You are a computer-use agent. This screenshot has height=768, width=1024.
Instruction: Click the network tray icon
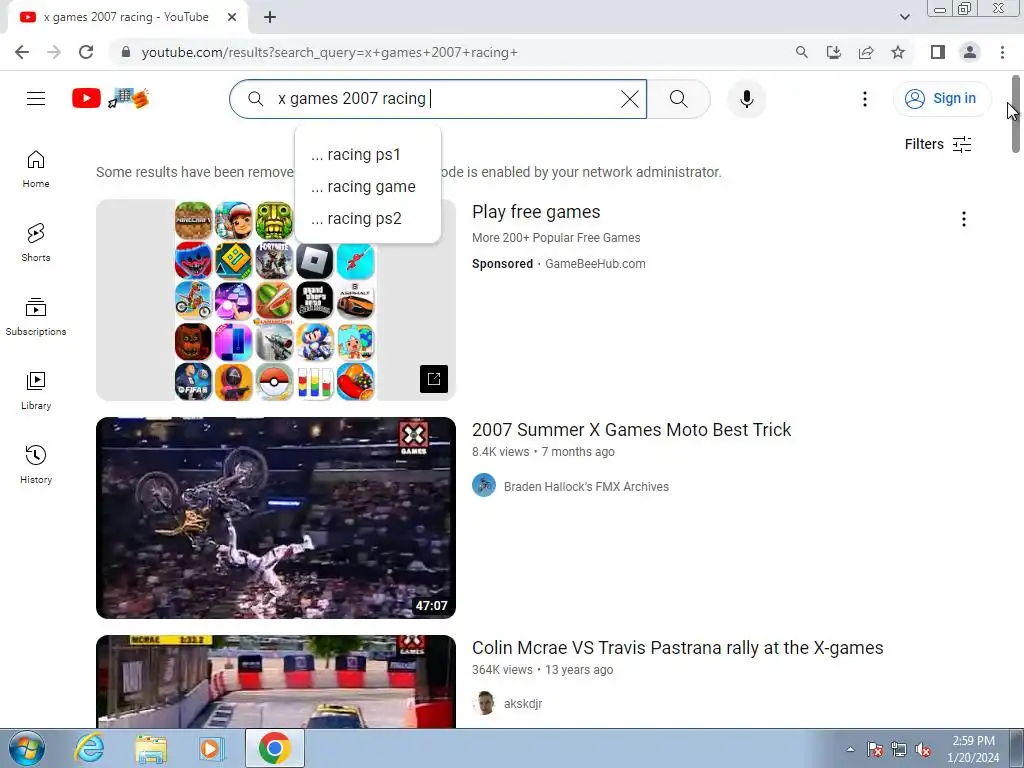pyautogui.click(x=899, y=750)
